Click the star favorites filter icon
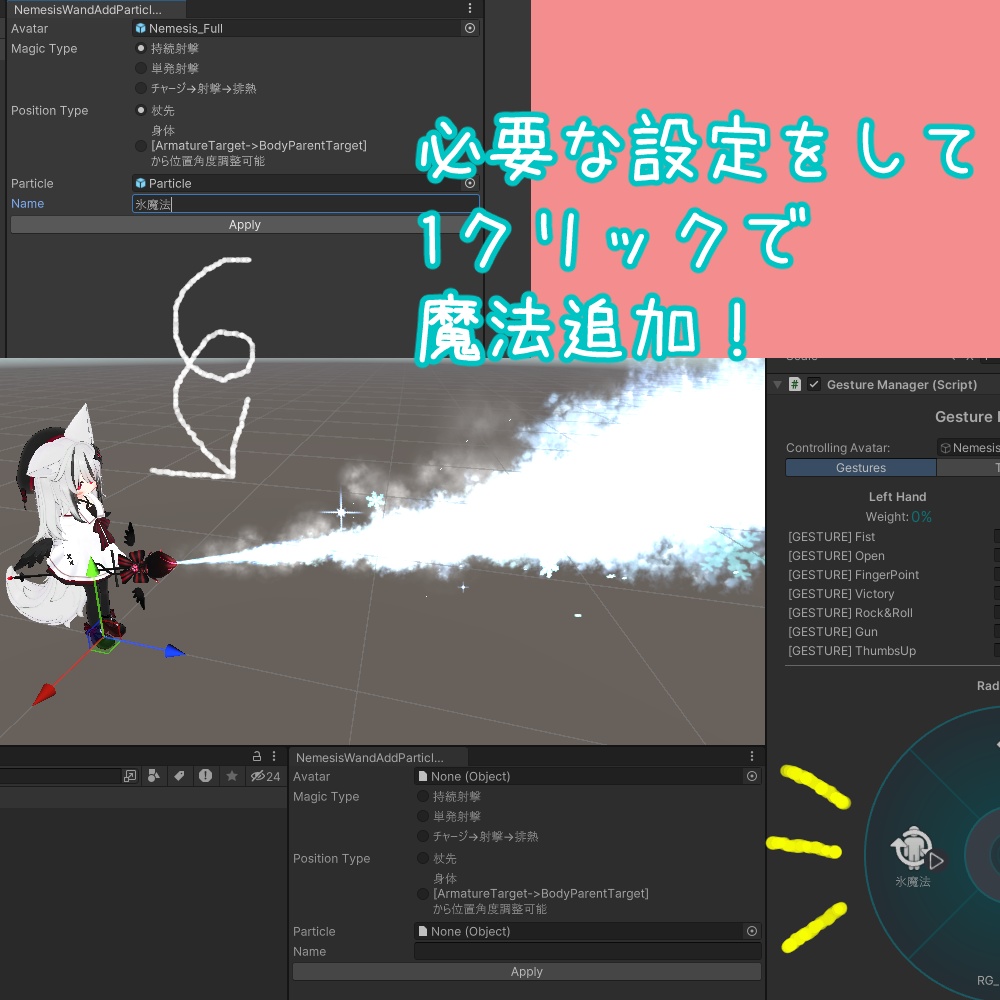The width and height of the screenshot is (1000, 1000). 232,776
